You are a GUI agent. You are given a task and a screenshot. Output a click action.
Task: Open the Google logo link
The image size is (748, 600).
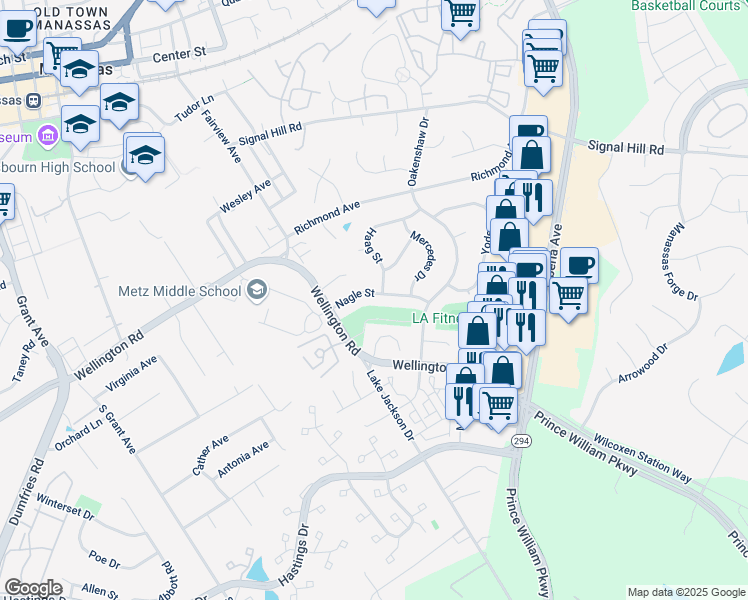click(33, 588)
